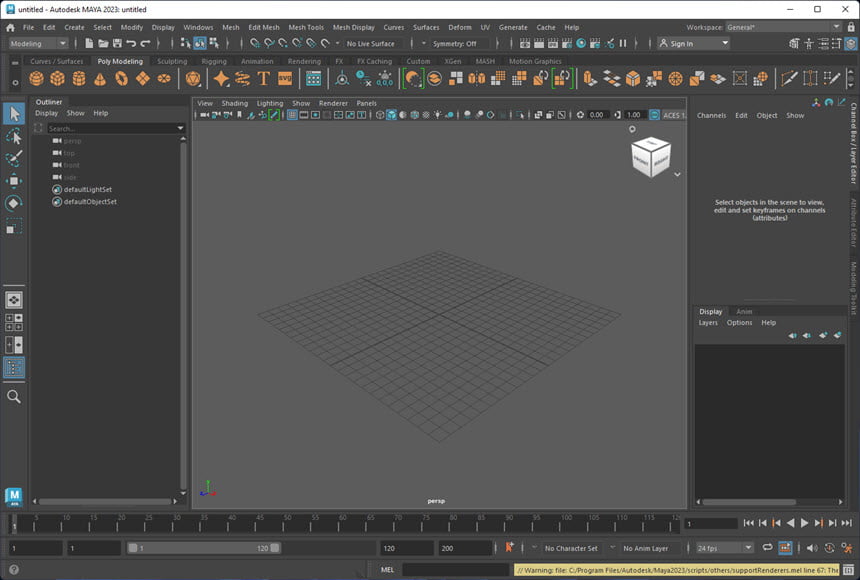Click the animation end time field 200
Screen dimensions: 860x580
pyautogui.click(x=464, y=548)
